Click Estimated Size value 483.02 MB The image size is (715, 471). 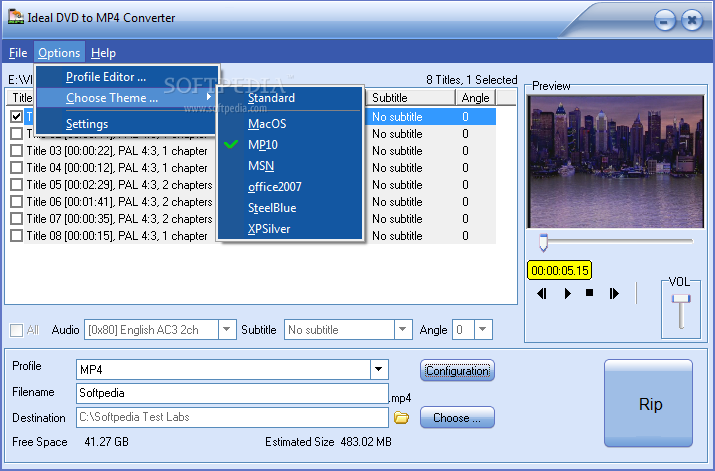(366, 442)
